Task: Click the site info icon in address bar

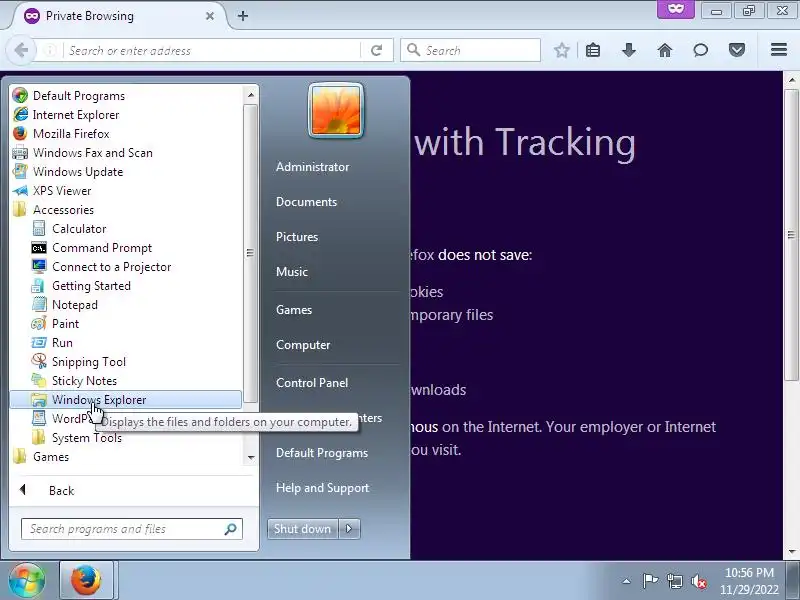Action: coord(50,50)
